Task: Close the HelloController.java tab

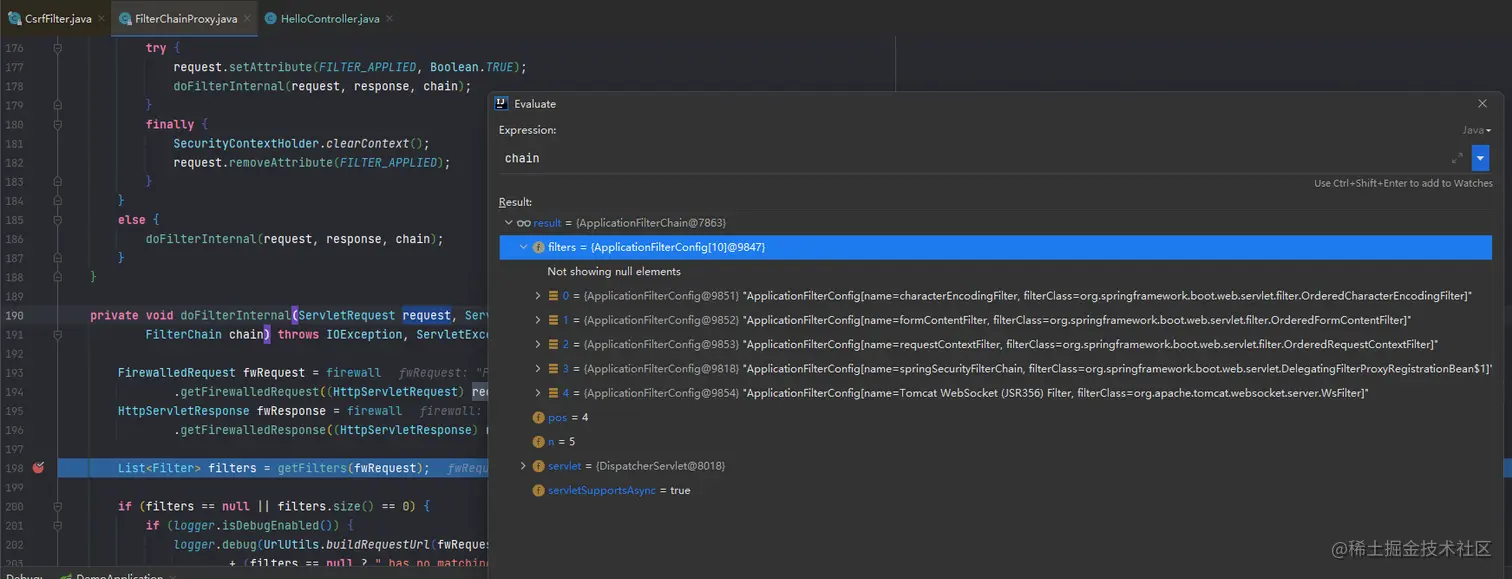Action: point(389,19)
